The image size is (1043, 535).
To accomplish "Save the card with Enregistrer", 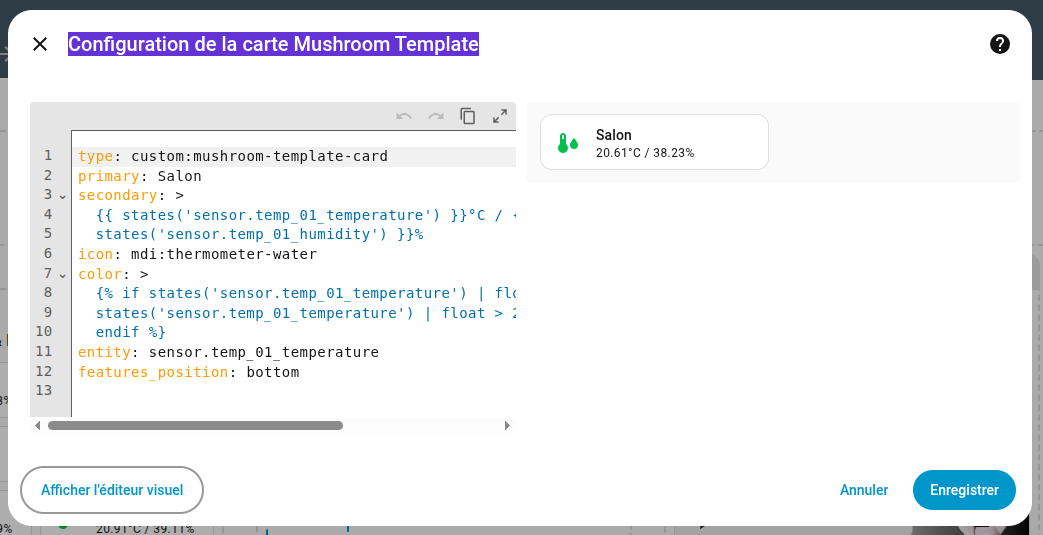I will point(964,490).
